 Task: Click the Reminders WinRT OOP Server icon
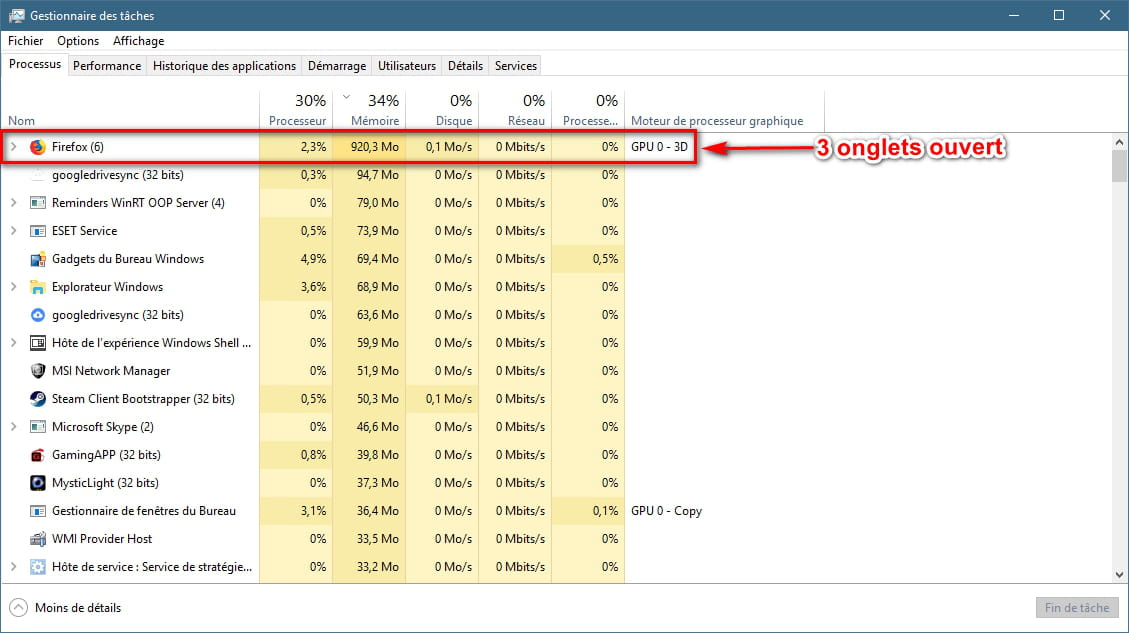[37, 203]
